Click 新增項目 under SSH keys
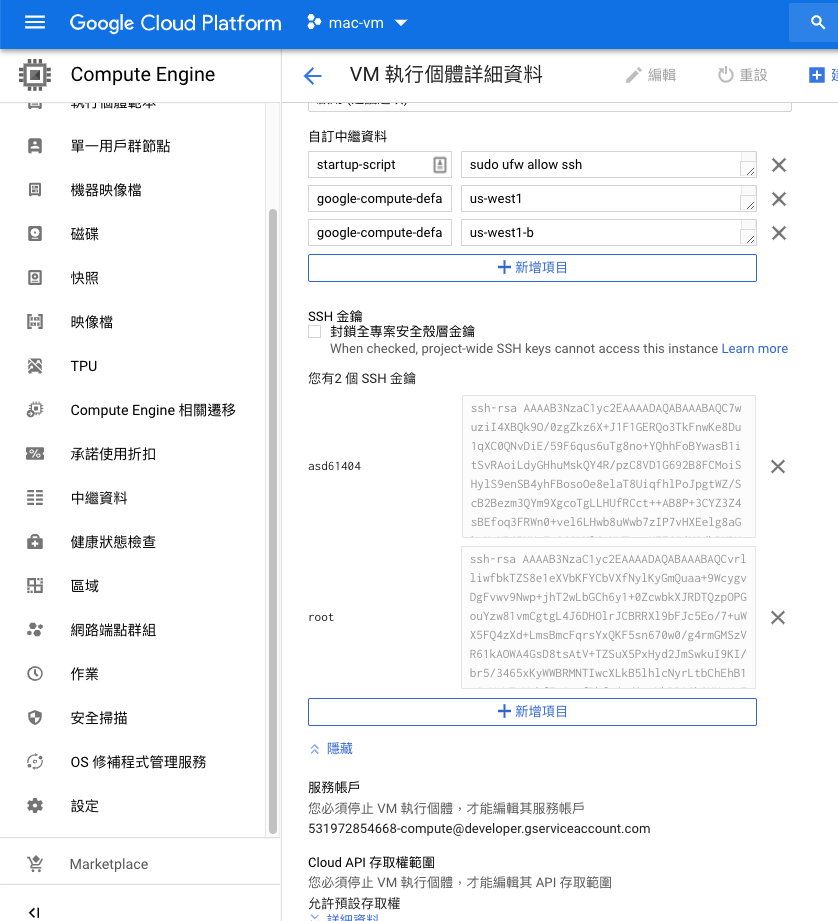The image size is (838, 921). 532,712
